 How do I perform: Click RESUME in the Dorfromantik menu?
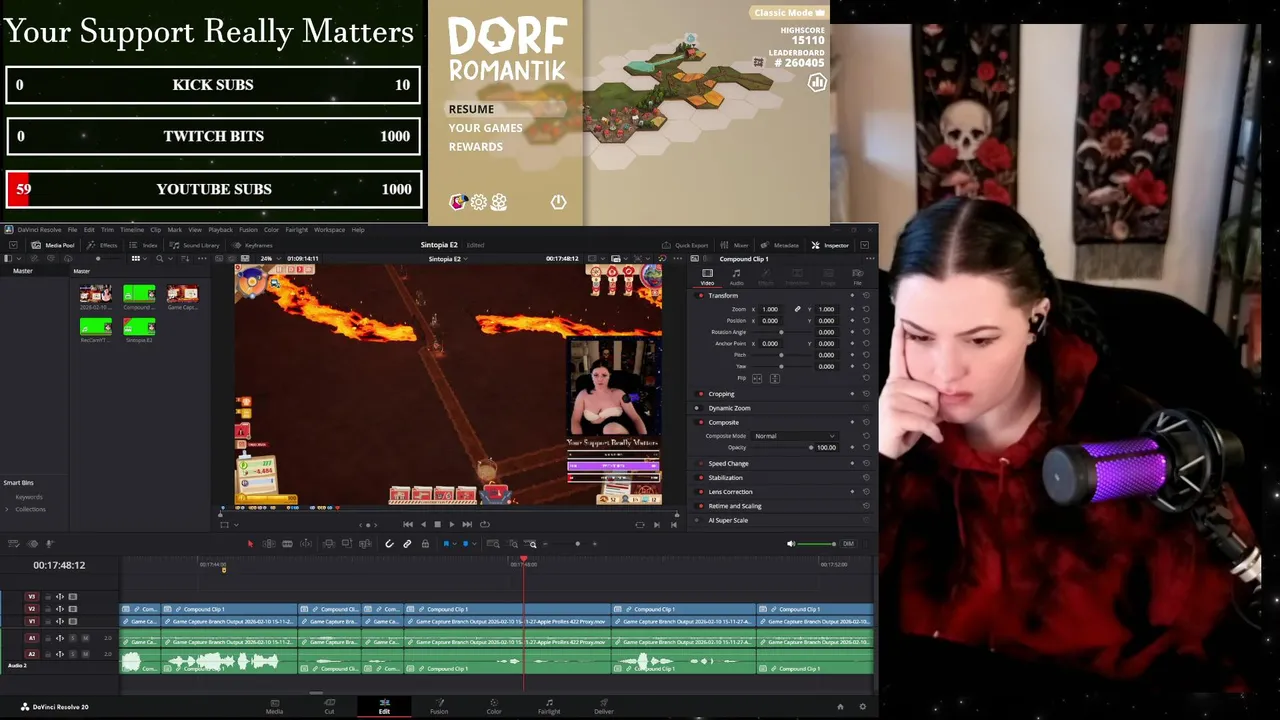pos(471,109)
